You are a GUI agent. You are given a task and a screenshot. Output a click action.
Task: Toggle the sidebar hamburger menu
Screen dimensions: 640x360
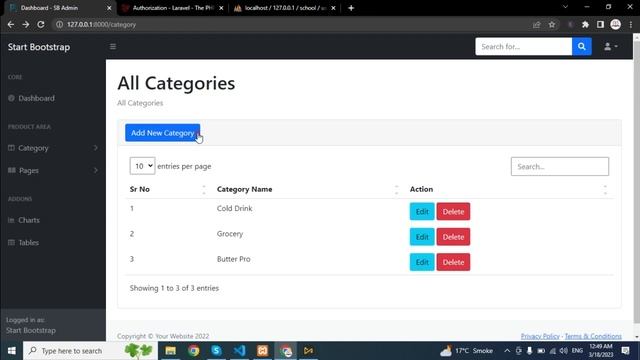[113, 47]
